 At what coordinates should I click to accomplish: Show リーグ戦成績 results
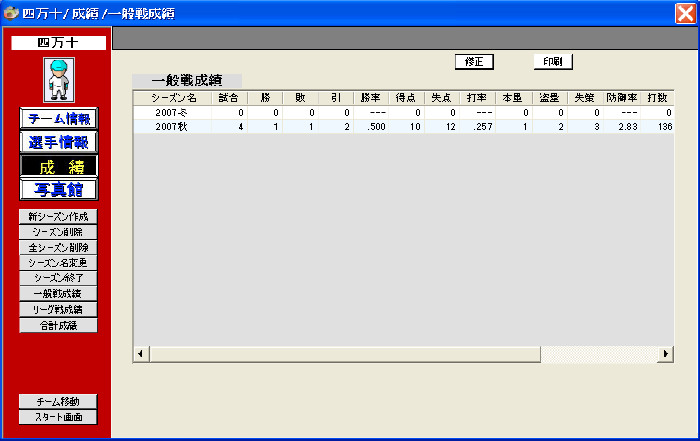(58, 309)
